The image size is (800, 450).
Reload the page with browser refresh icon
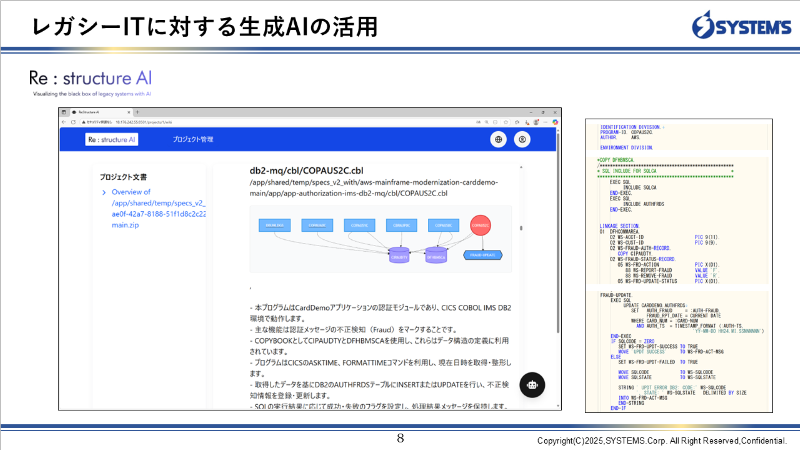(73, 122)
